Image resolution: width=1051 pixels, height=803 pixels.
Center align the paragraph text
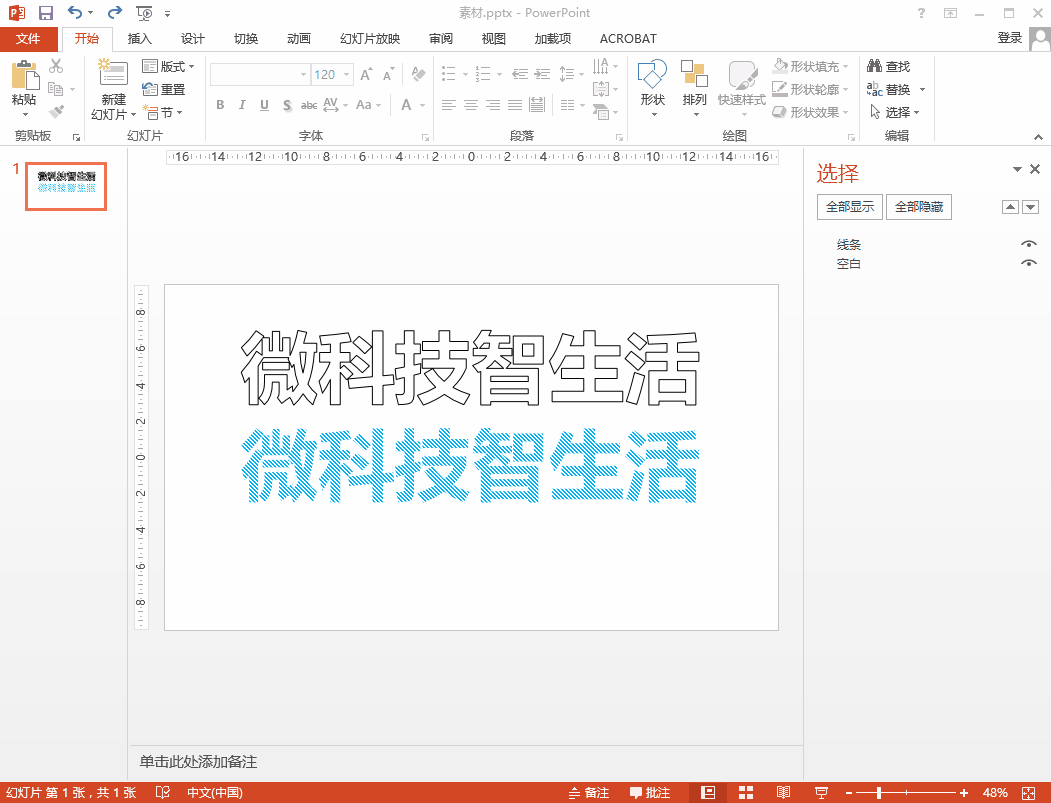point(471,105)
